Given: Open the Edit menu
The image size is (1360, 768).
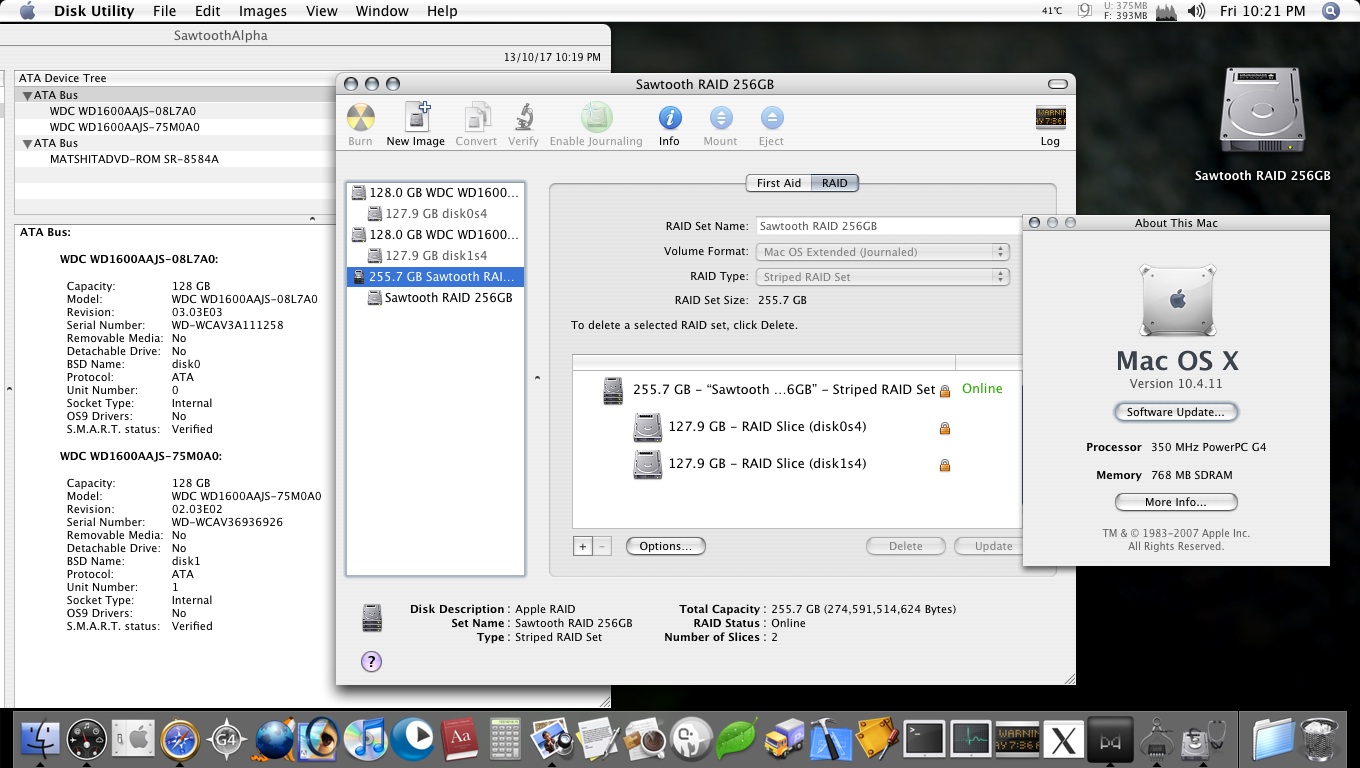Looking at the screenshot, I should tap(208, 11).
